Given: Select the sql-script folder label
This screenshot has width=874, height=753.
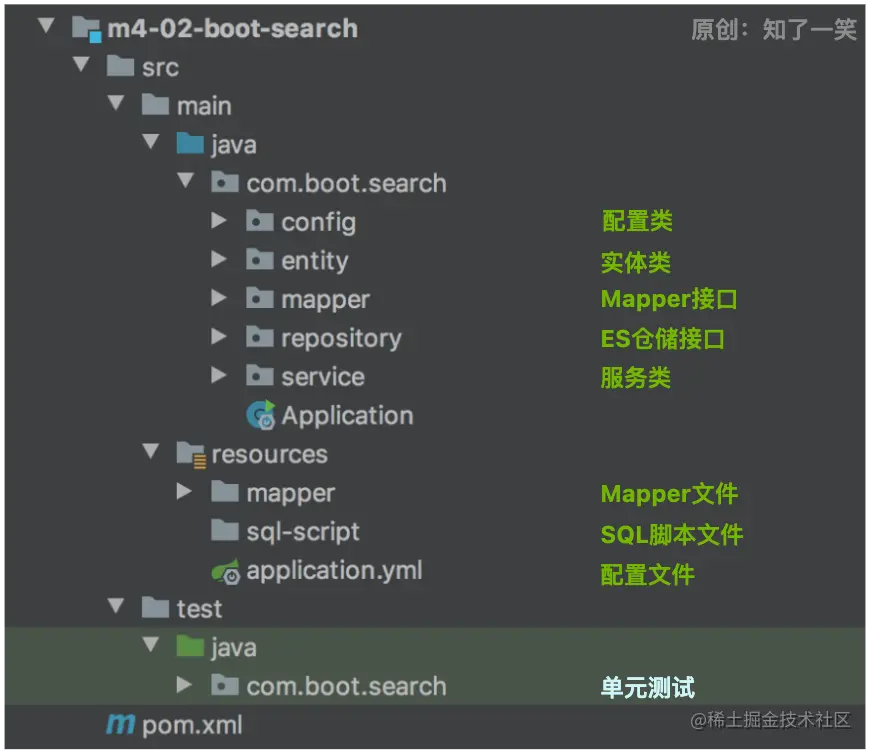Looking at the screenshot, I should pos(303,532).
